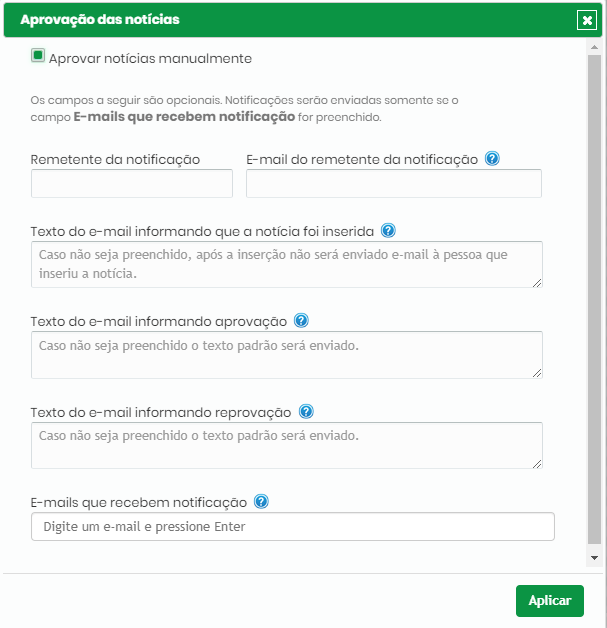Click help icon next to informando aprovação

[301, 321]
